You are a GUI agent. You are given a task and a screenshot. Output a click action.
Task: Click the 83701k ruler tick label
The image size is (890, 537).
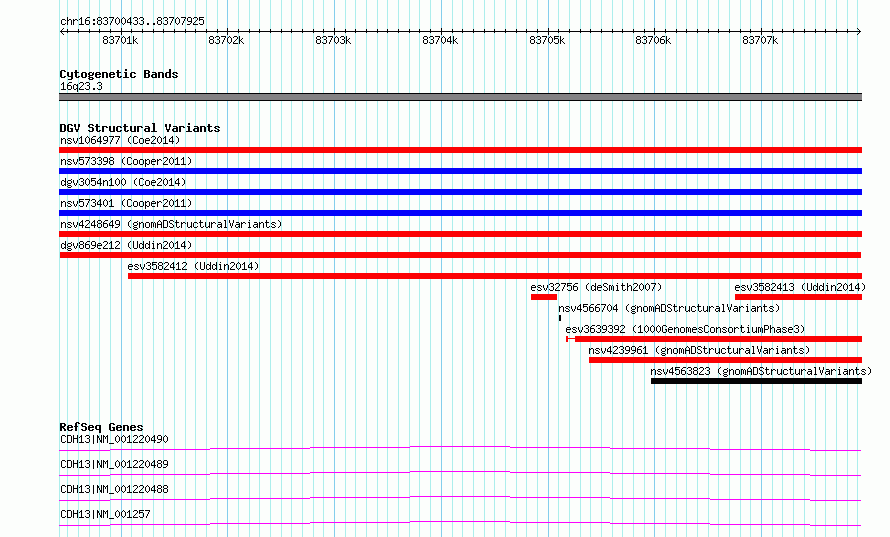click(120, 40)
